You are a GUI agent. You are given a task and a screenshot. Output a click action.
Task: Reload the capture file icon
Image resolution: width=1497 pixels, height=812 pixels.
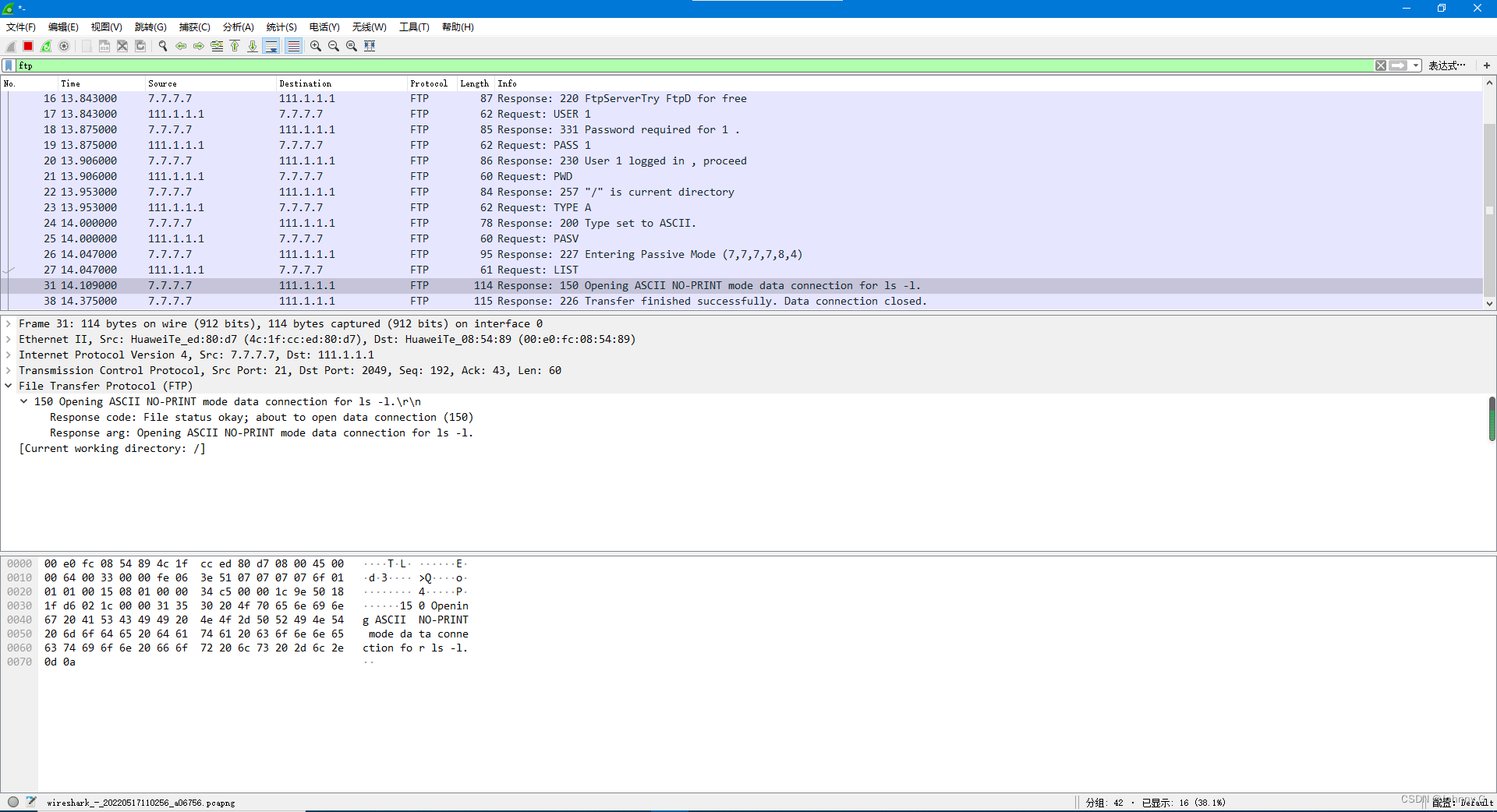coord(140,46)
